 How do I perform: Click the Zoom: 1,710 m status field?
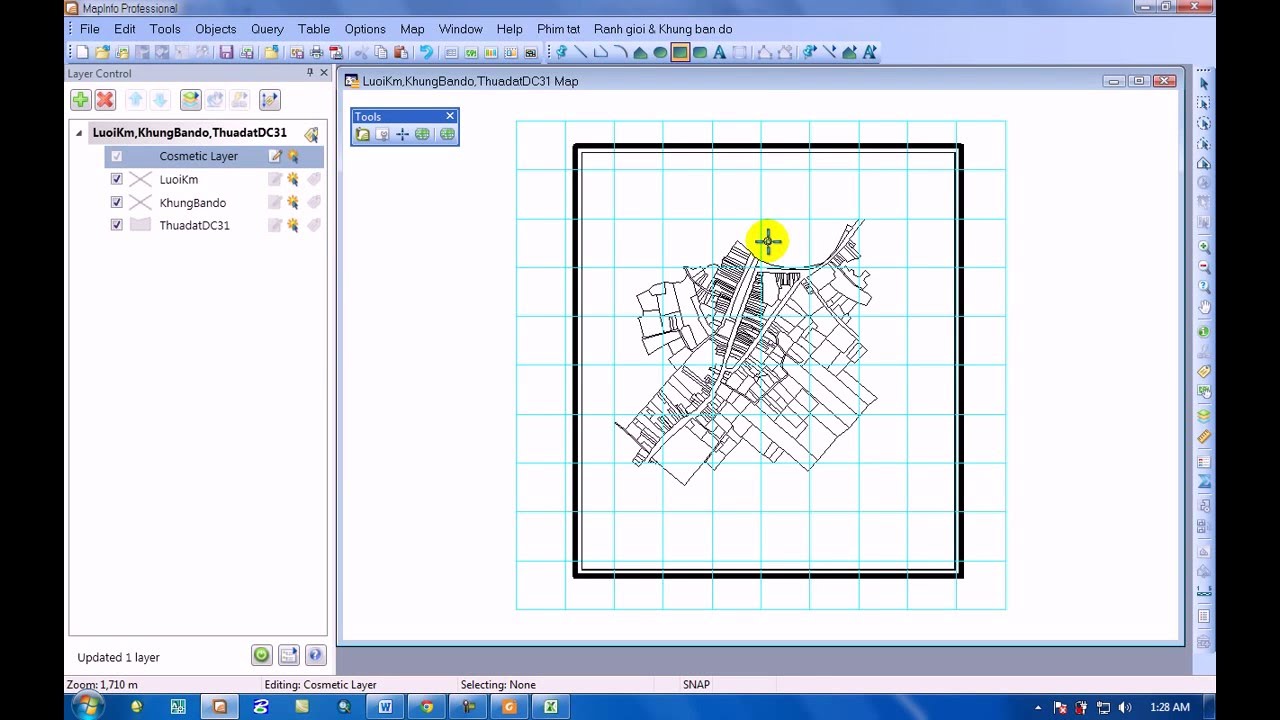pyautogui.click(x=102, y=685)
